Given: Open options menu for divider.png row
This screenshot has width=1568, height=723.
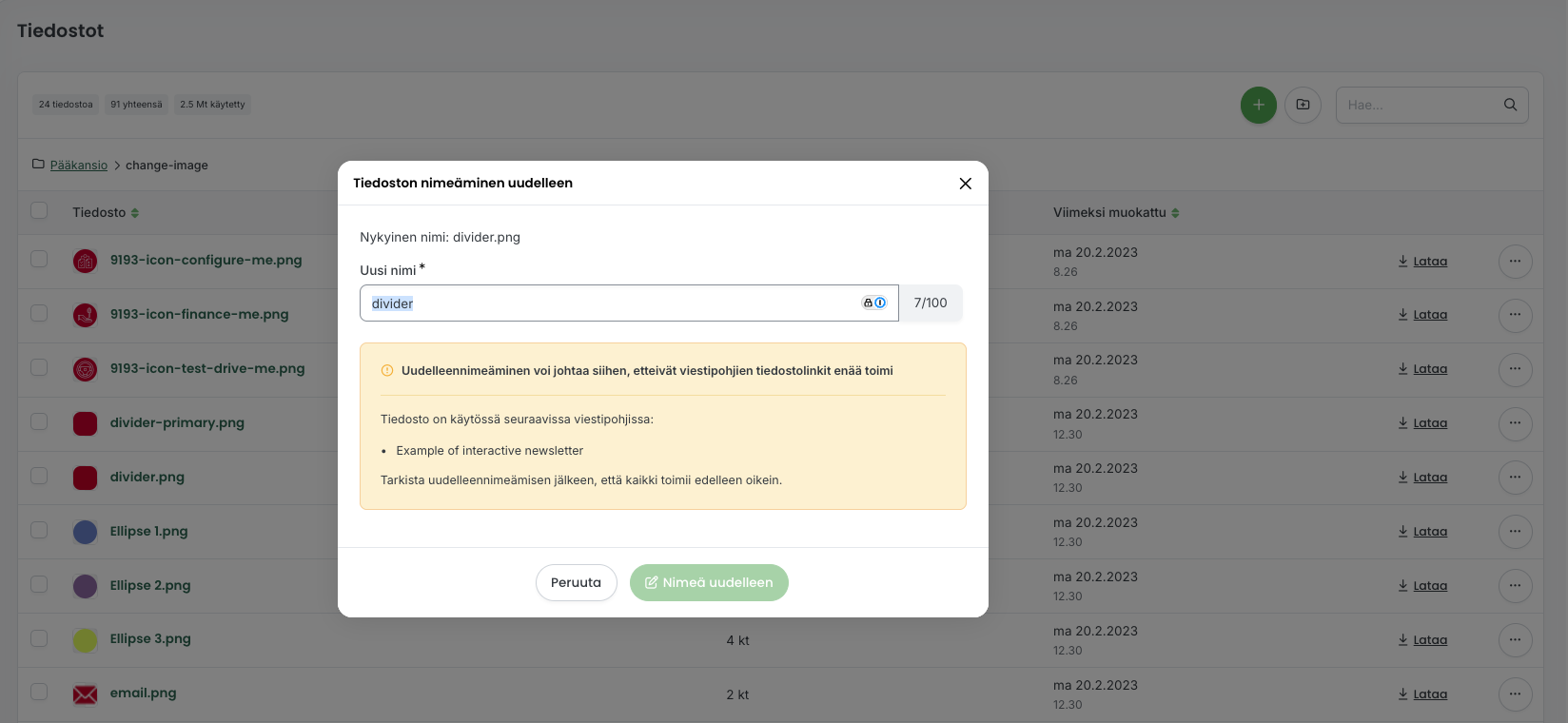Looking at the screenshot, I should pos(1515,478).
